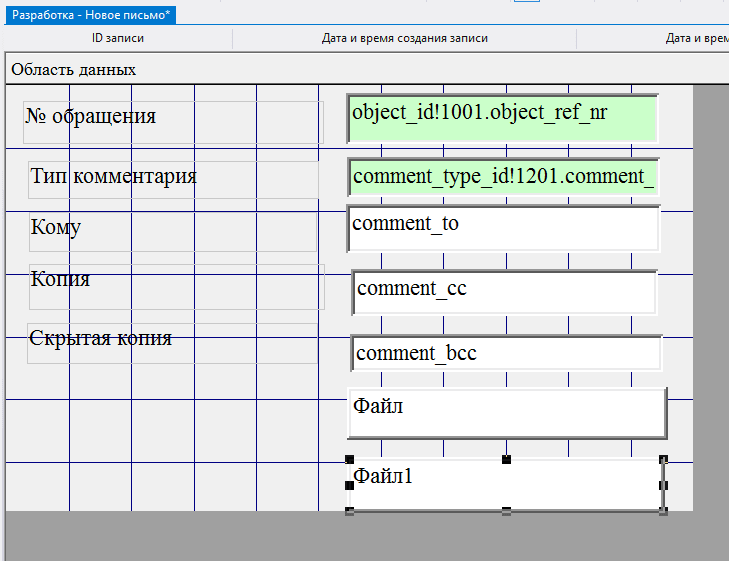Click the bottom-middle resize handle of Файл1
The width and height of the screenshot is (729, 561).
[507, 511]
